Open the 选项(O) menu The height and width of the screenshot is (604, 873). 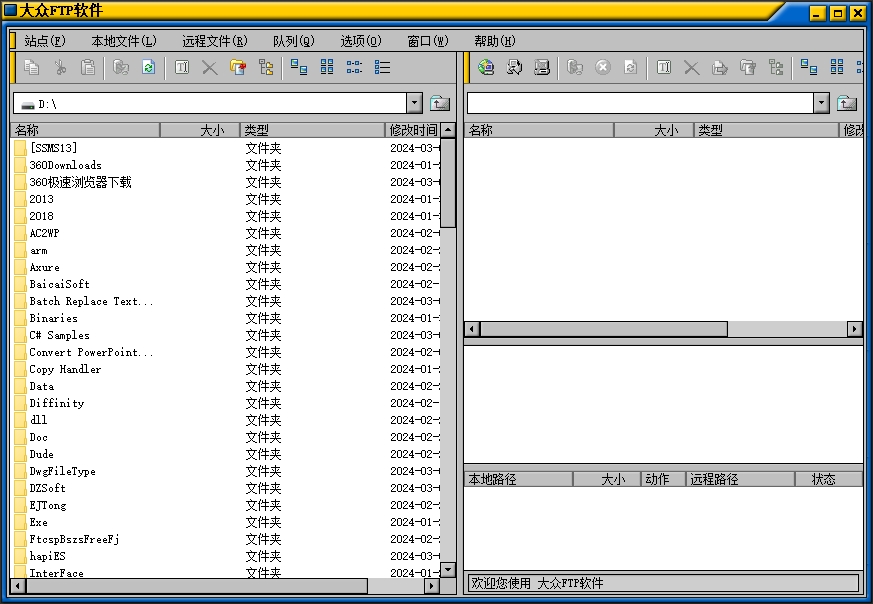[361, 41]
